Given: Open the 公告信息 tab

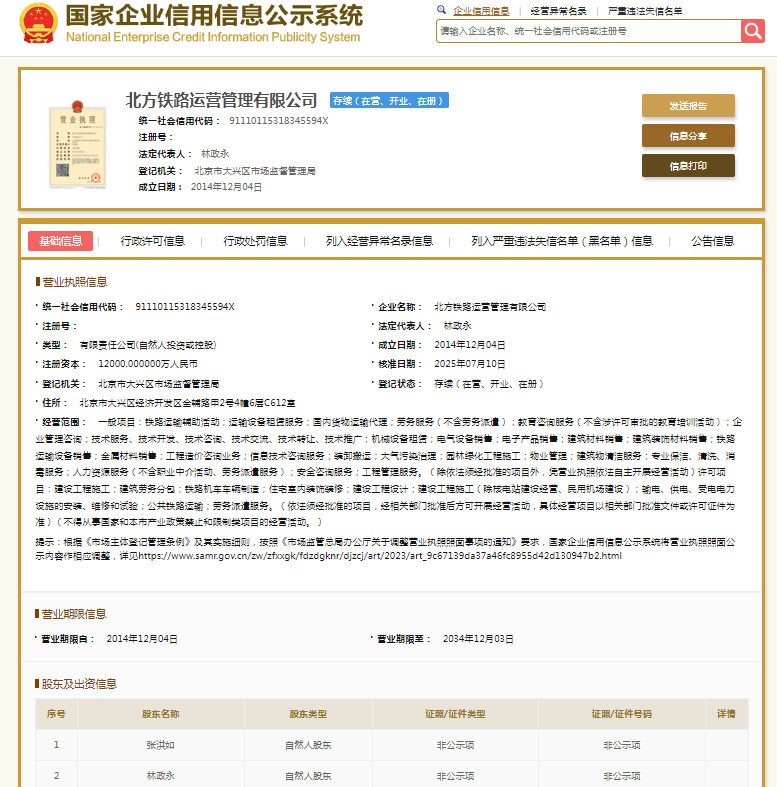Looking at the screenshot, I should [x=713, y=241].
